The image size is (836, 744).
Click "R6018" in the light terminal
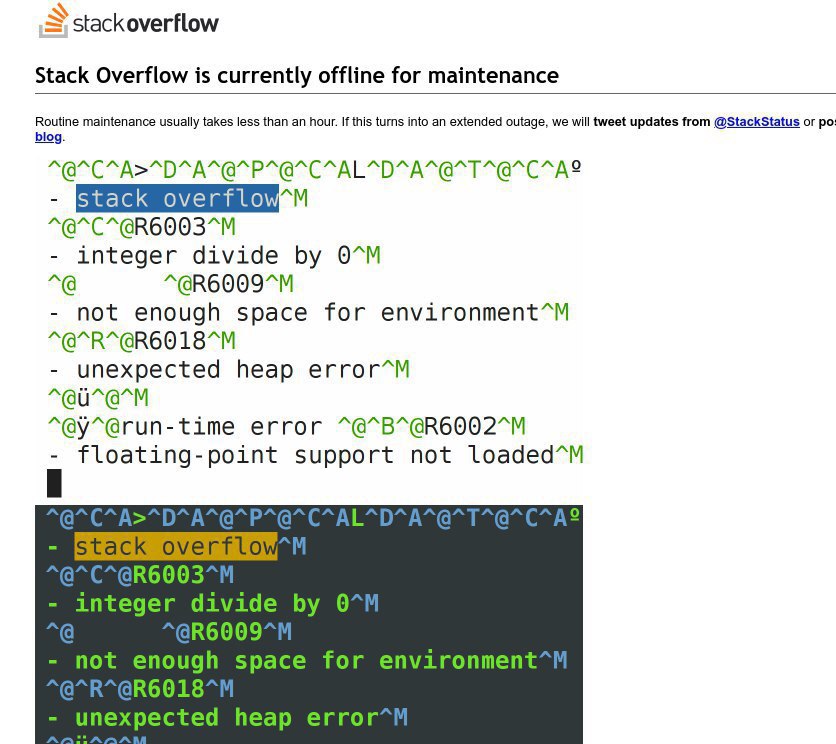click(170, 341)
